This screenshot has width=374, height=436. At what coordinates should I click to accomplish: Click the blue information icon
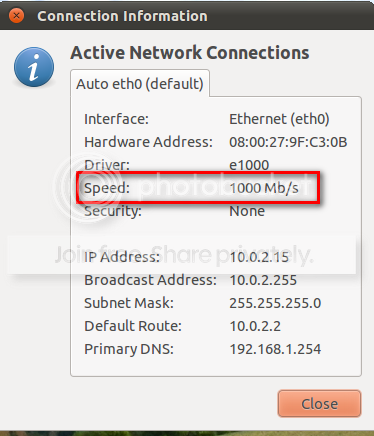tap(34, 67)
